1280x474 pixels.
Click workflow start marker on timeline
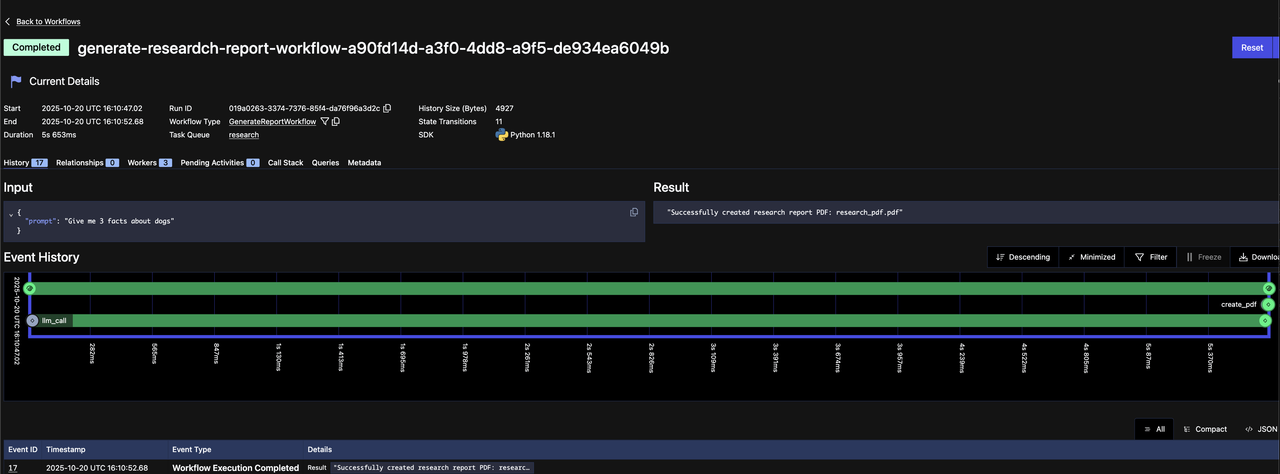click(x=29, y=288)
